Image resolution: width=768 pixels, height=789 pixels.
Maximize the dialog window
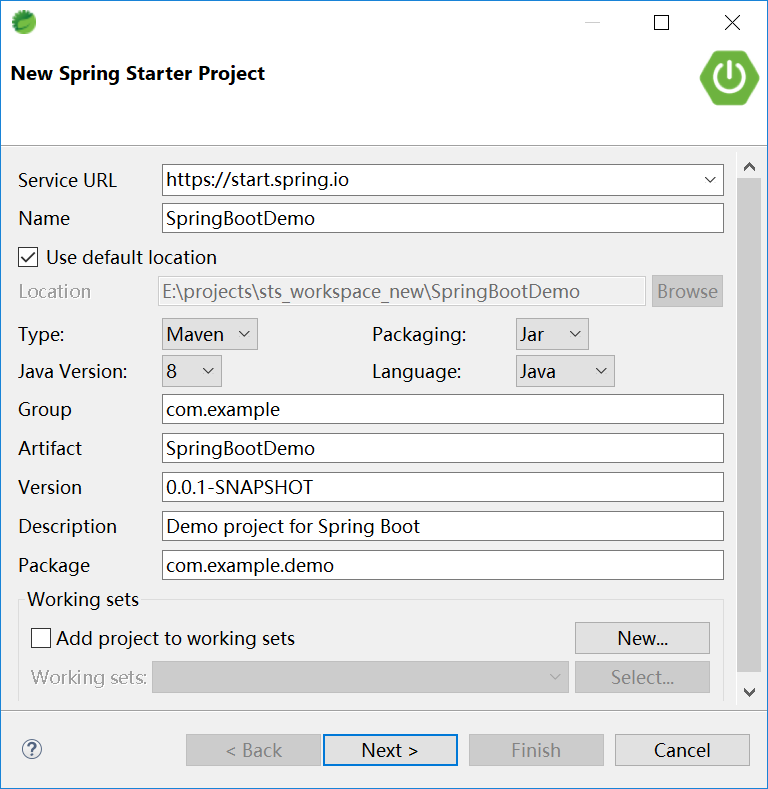661,23
